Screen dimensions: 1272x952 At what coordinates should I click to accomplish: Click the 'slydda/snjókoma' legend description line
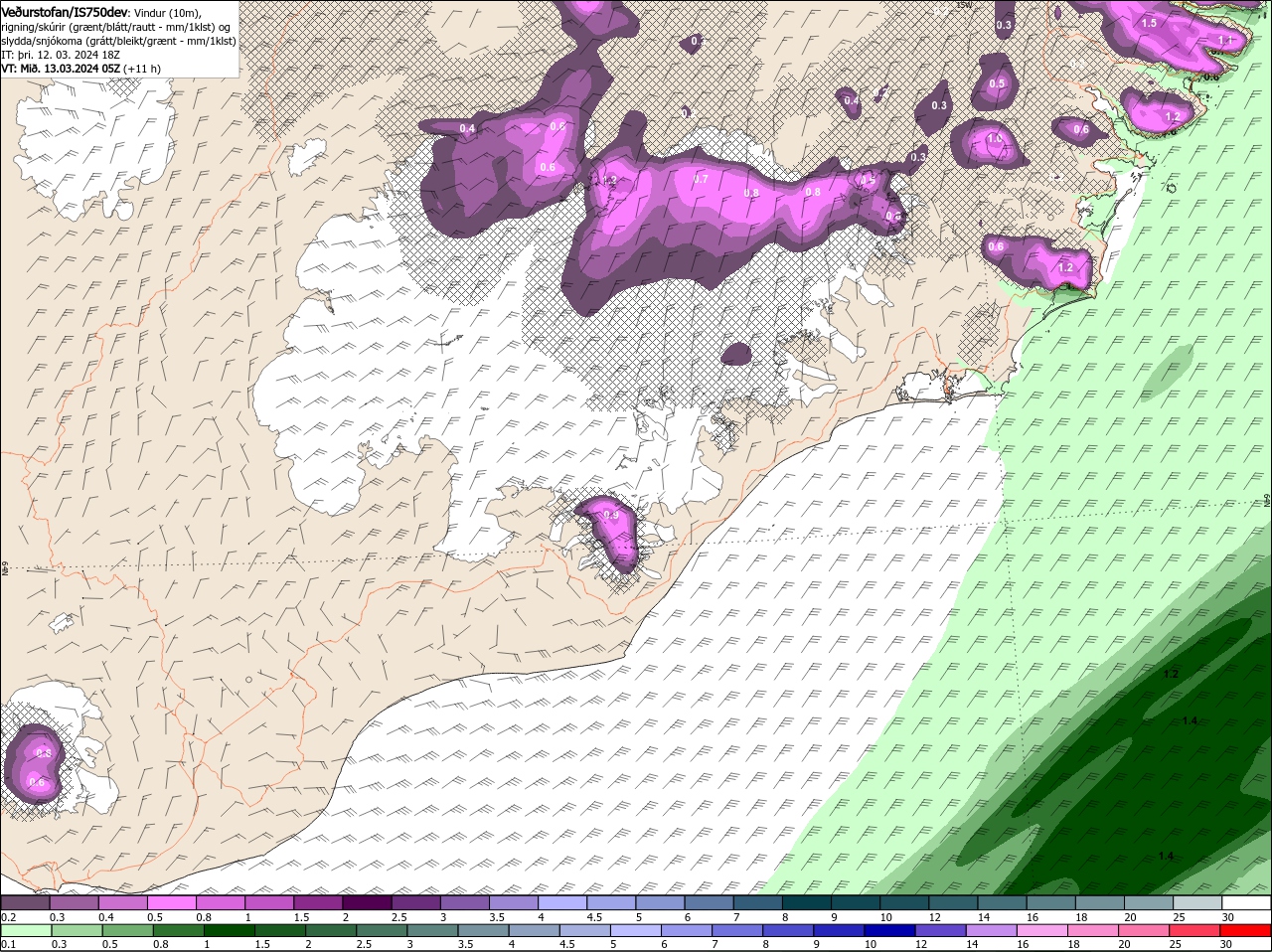118,41
